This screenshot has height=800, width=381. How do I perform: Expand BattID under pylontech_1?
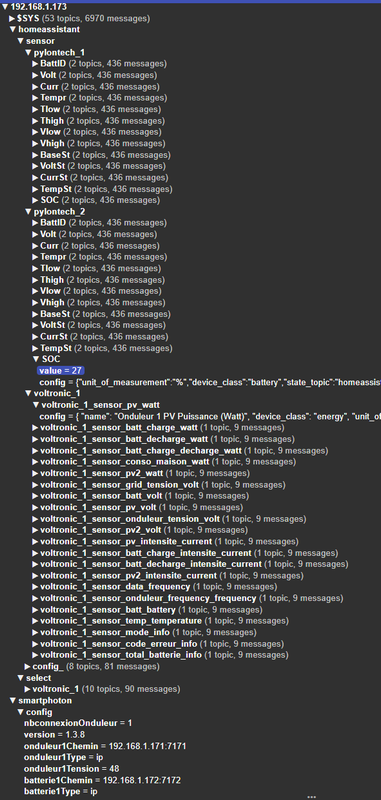35,64
